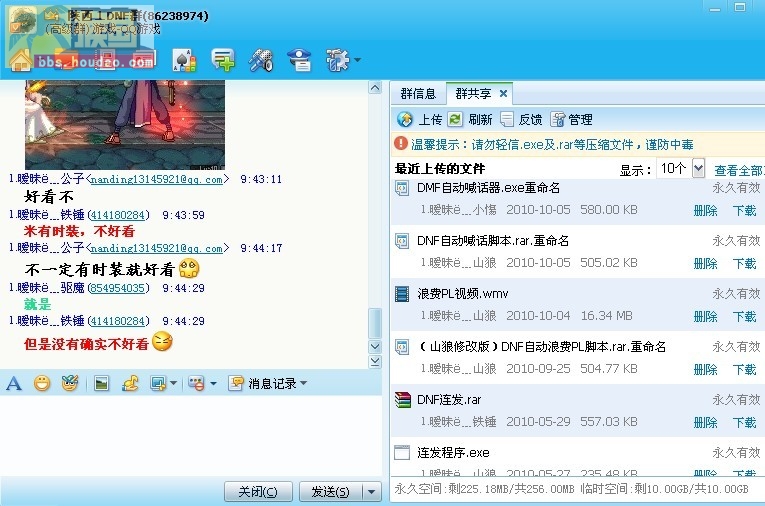Screen dimensions: 765x506
Task: Open the gear settings toolbar icon
Action: click(x=337, y=61)
